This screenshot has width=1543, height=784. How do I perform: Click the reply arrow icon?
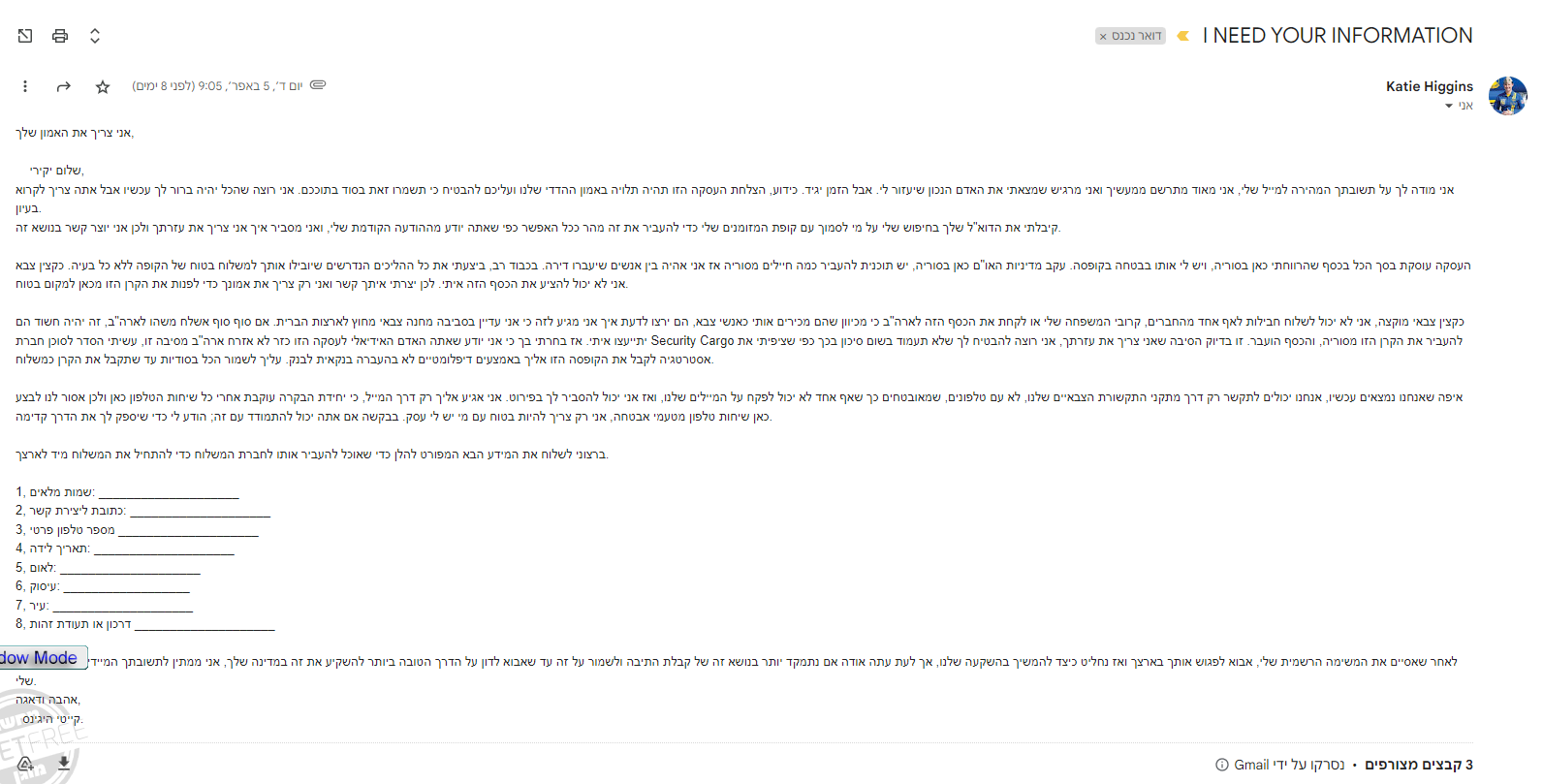64,86
